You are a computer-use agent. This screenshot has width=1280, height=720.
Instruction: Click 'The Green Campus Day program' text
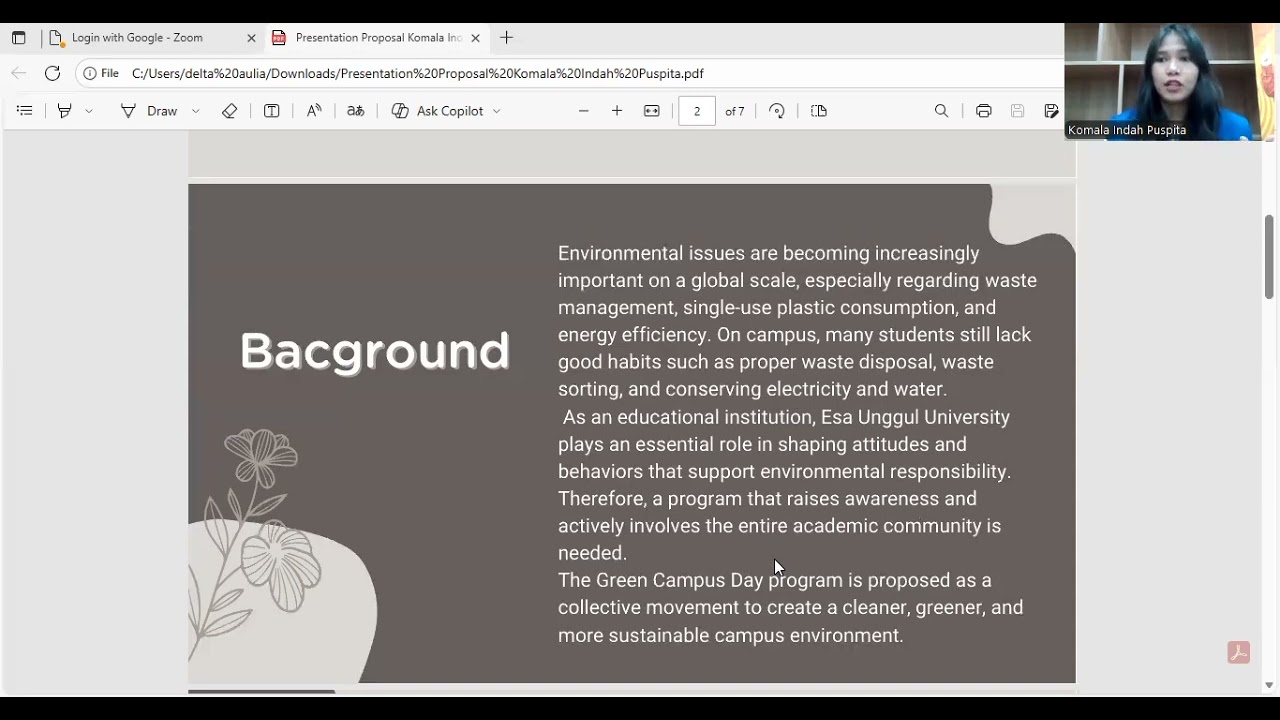point(700,580)
